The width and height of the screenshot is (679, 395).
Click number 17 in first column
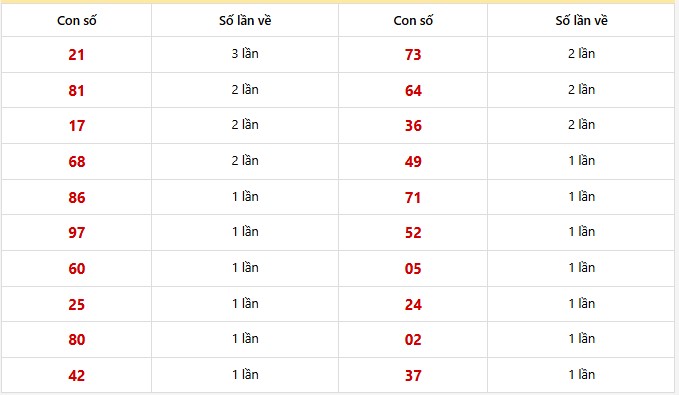tap(77, 126)
